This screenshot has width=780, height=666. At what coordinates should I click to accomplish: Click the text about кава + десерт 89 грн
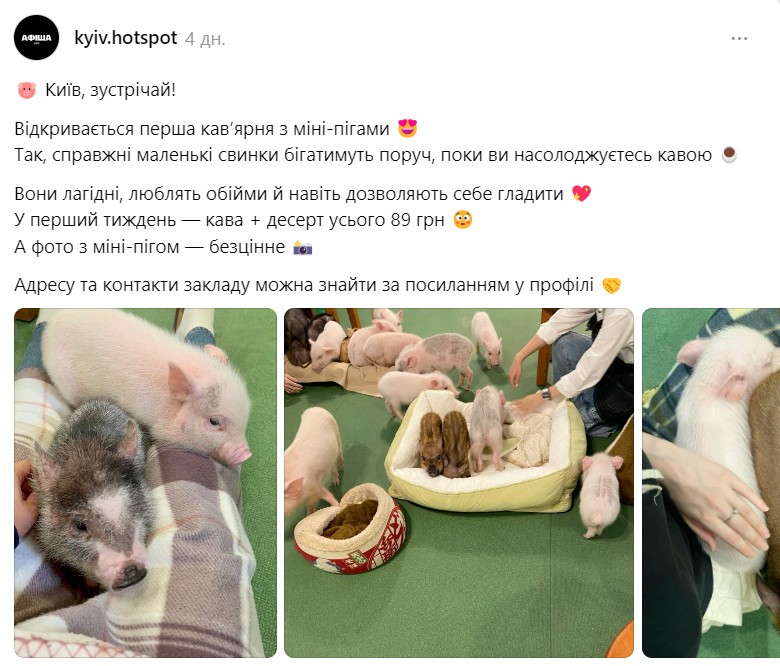click(x=229, y=220)
